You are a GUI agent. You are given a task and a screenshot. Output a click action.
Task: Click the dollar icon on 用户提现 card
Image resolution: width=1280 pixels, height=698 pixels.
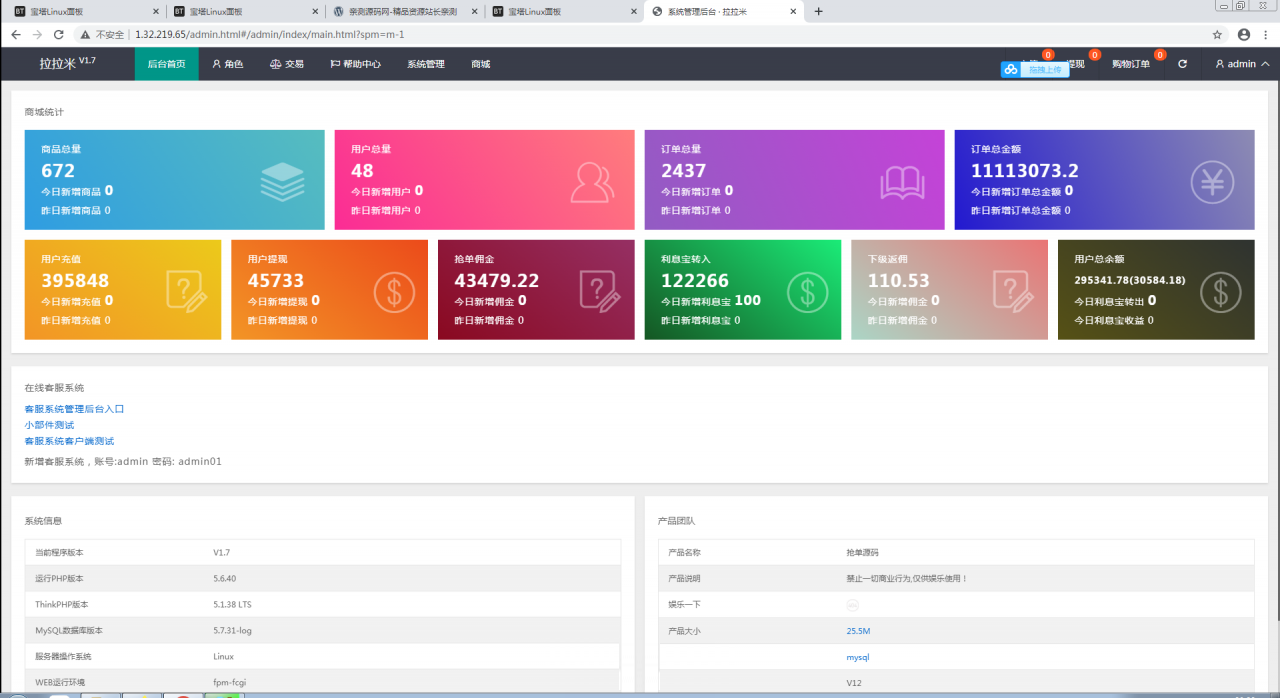[394, 291]
